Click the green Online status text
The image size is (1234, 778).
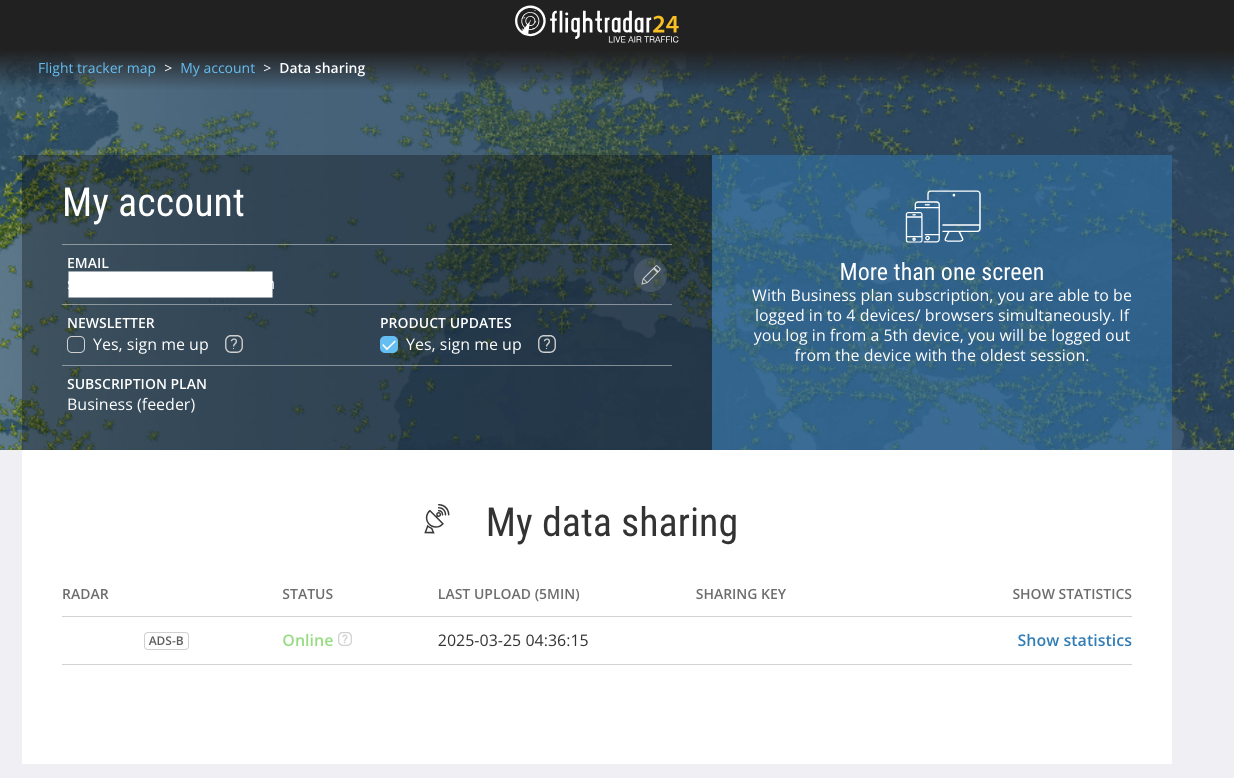pos(307,640)
